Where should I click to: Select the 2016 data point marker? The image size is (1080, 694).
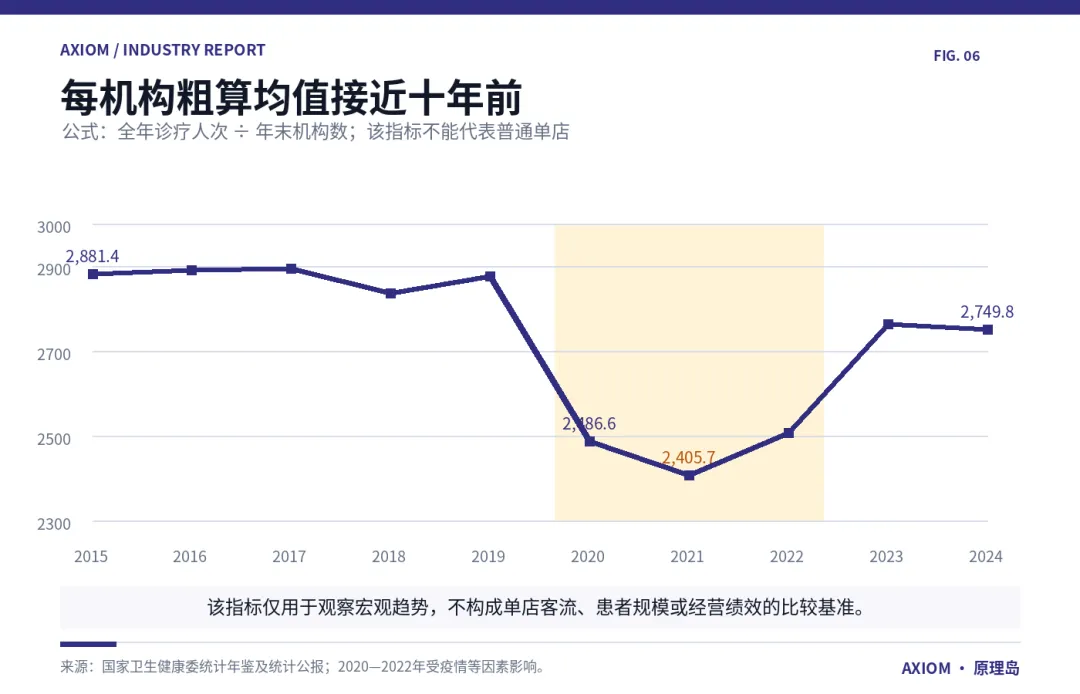click(192, 270)
